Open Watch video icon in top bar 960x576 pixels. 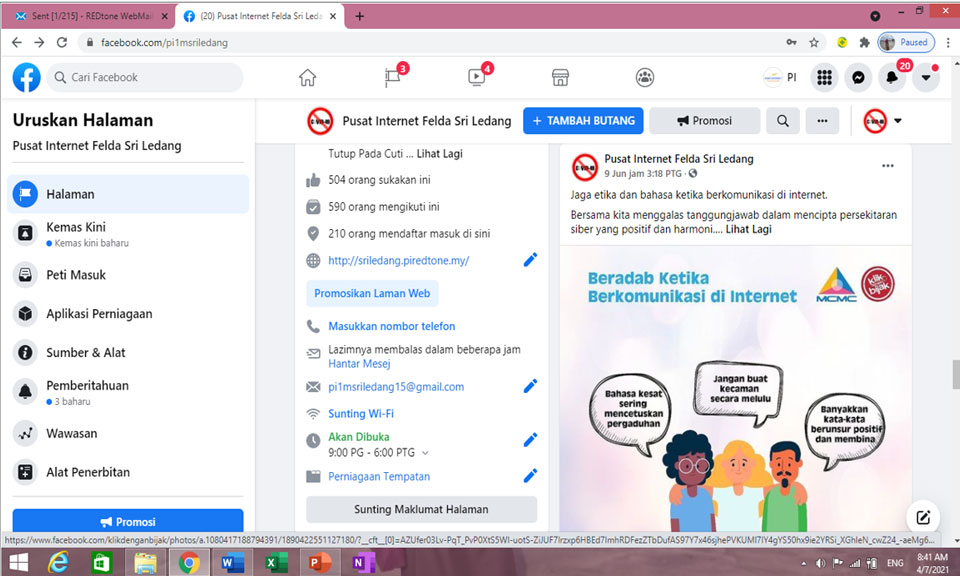476,78
